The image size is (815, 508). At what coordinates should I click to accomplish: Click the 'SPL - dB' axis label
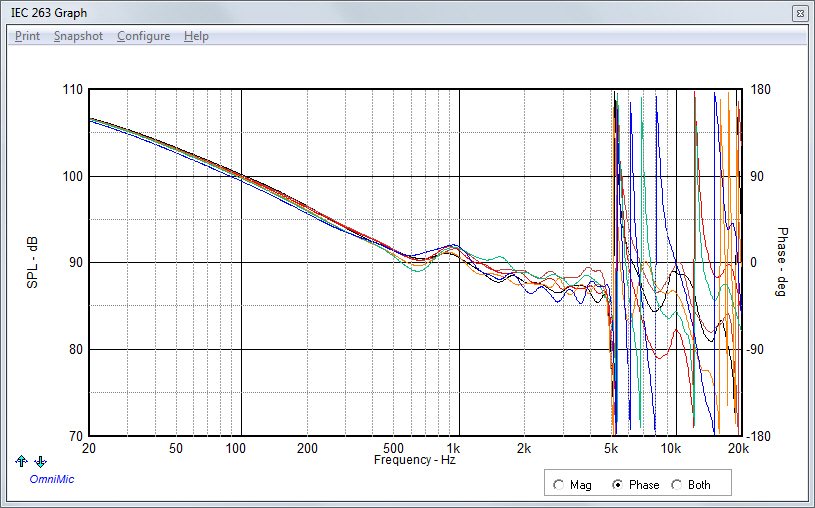point(32,263)
